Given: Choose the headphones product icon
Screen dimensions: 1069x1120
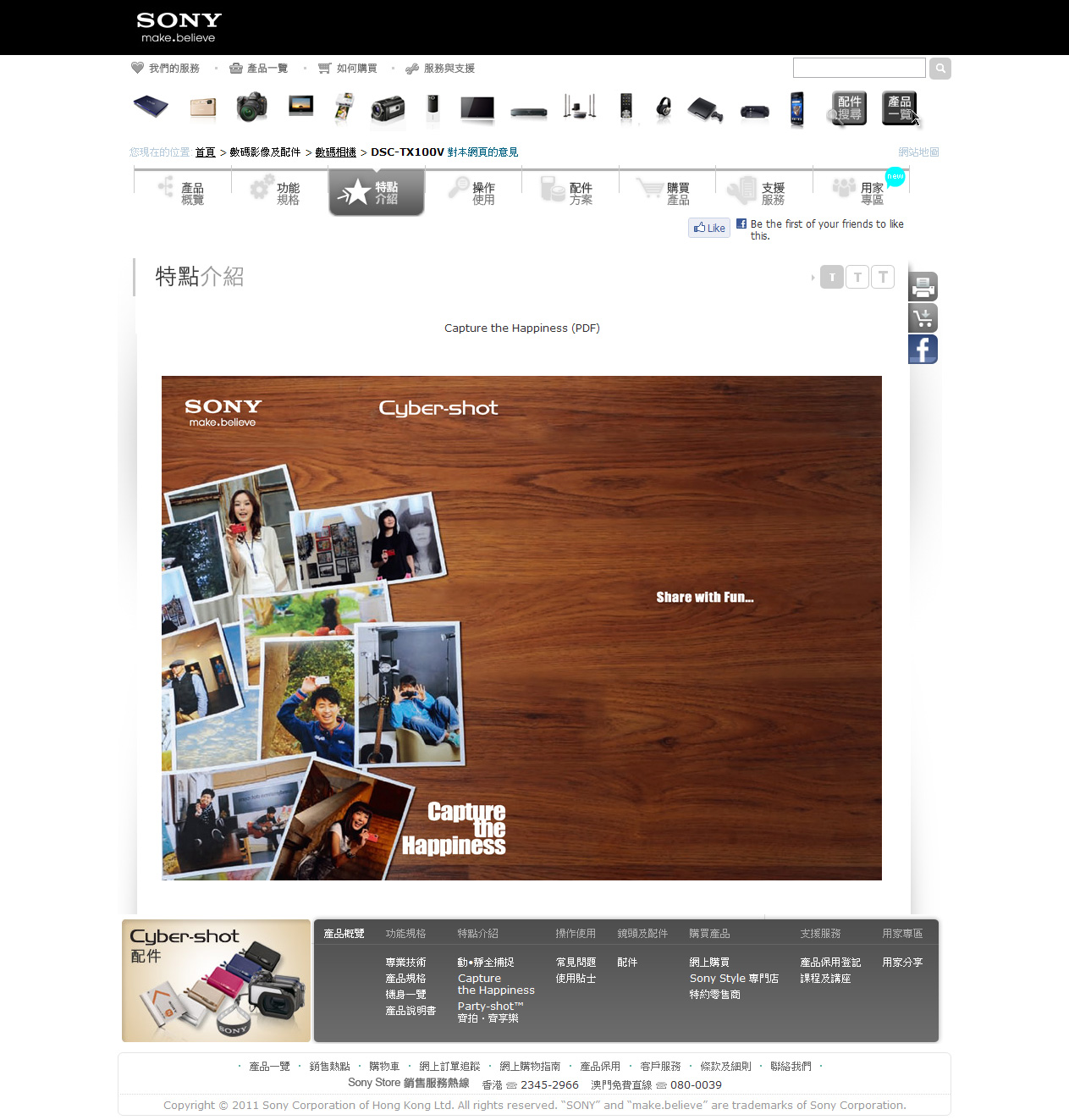Looking at the screenshot, I should point(664,108).
